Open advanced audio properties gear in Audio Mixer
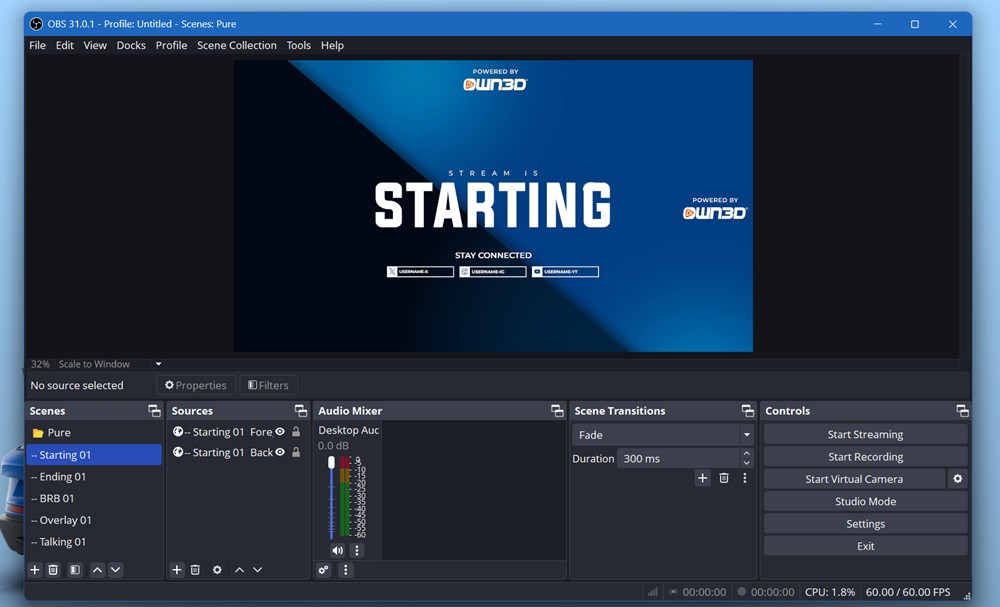 (x=323, y=569)
